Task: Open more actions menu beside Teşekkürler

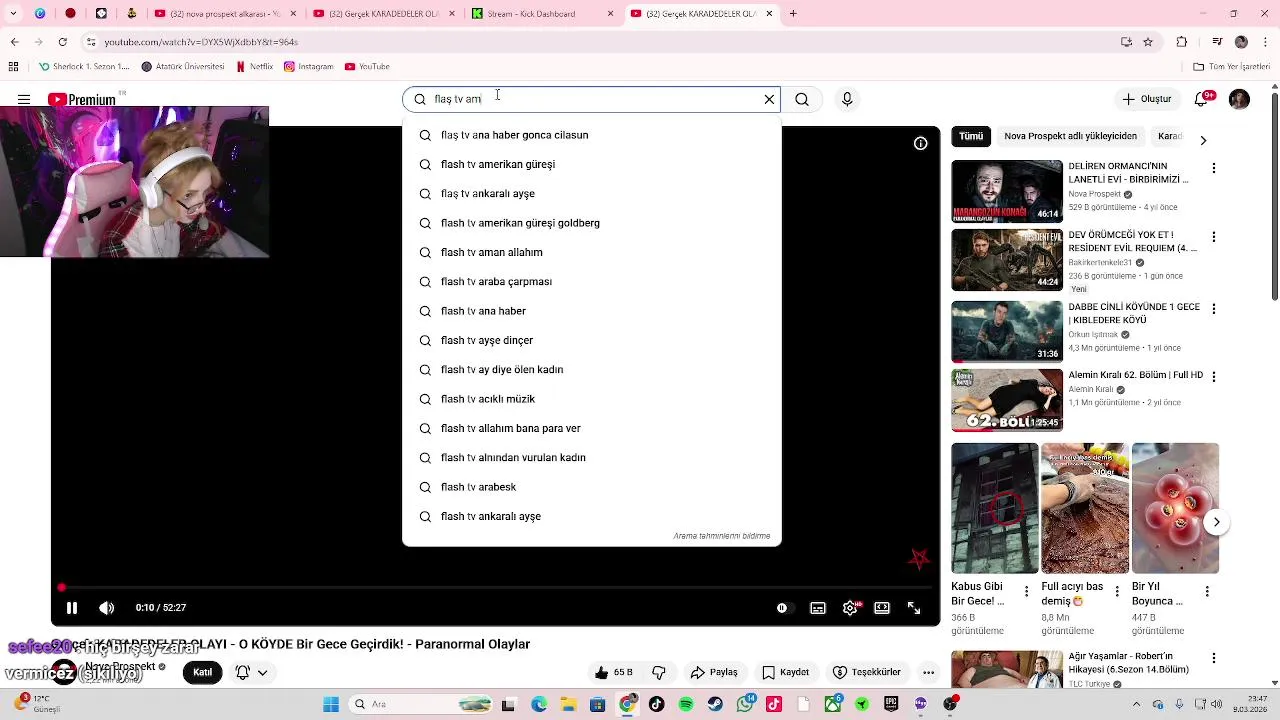Action: pos(929,672)
